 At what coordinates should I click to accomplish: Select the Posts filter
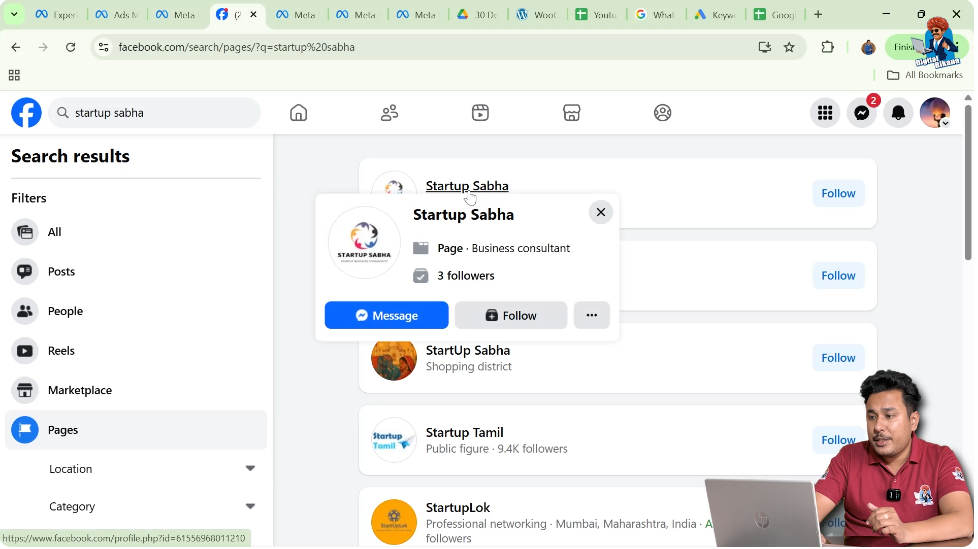click(135, 271)
